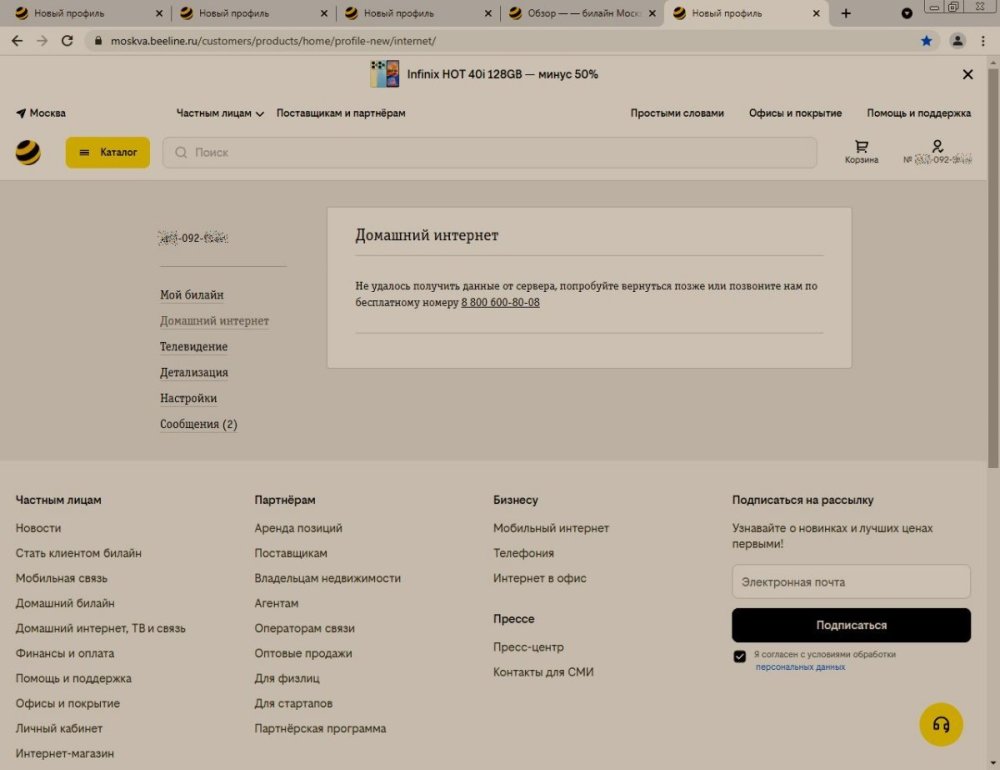Viewport: 1000px width, 770px height.
Task: Open the shopping cart (Корзина) icon
Action: pos(861,151)
